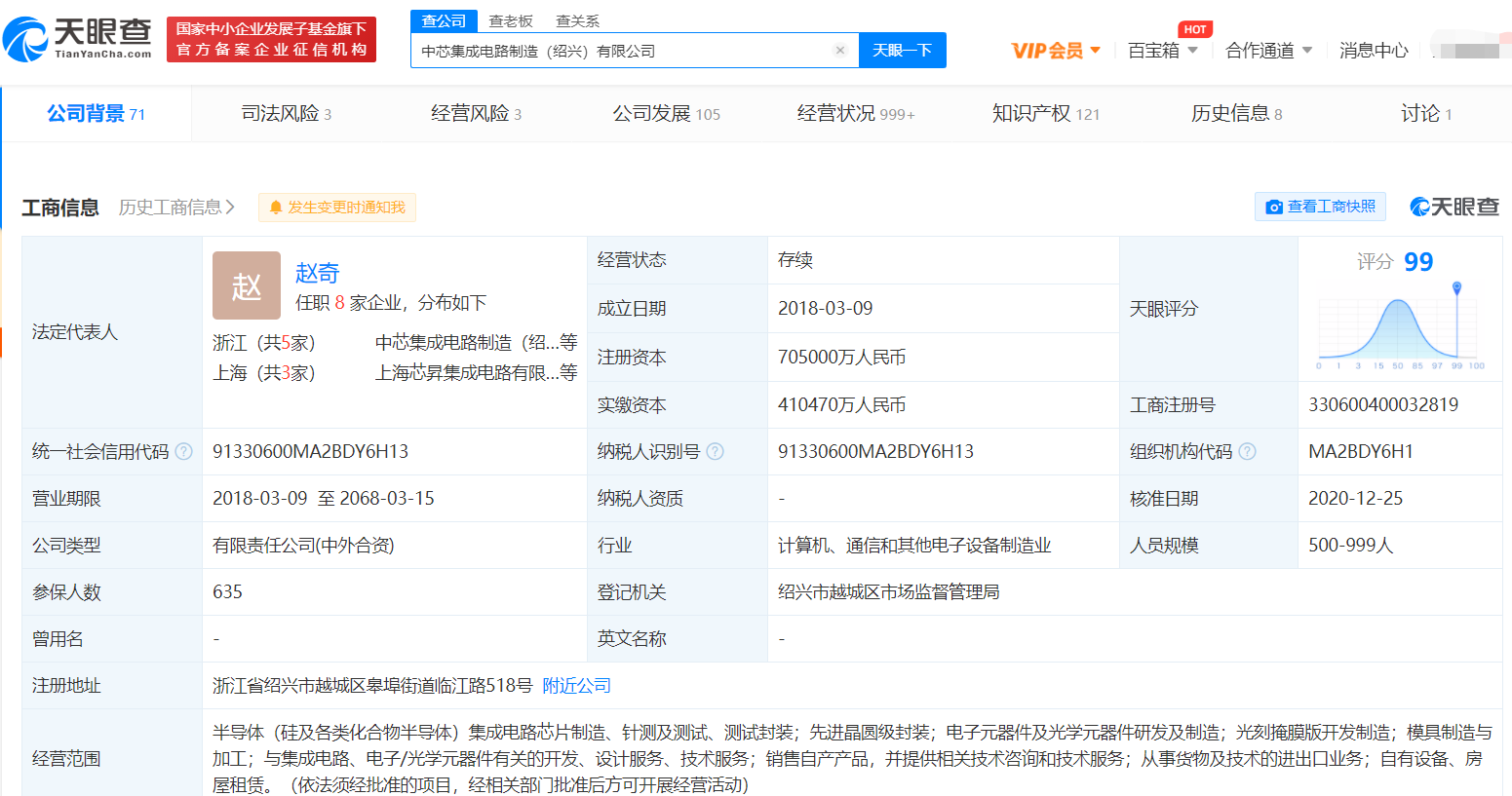Switch to the 司法风险 tab
The width and height of the screenshot is (1512, 796).
pyautogui.click(x=287, y=114)
